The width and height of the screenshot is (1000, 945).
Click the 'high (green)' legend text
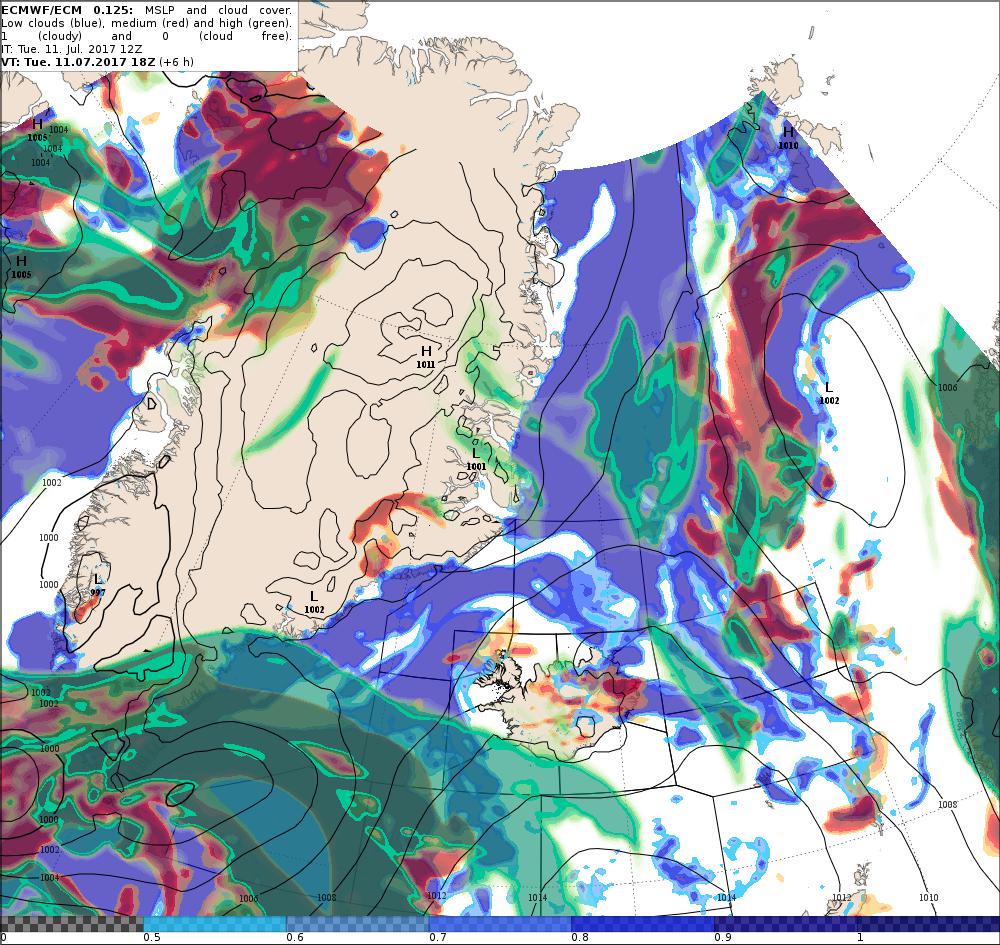tap(254, 23)
